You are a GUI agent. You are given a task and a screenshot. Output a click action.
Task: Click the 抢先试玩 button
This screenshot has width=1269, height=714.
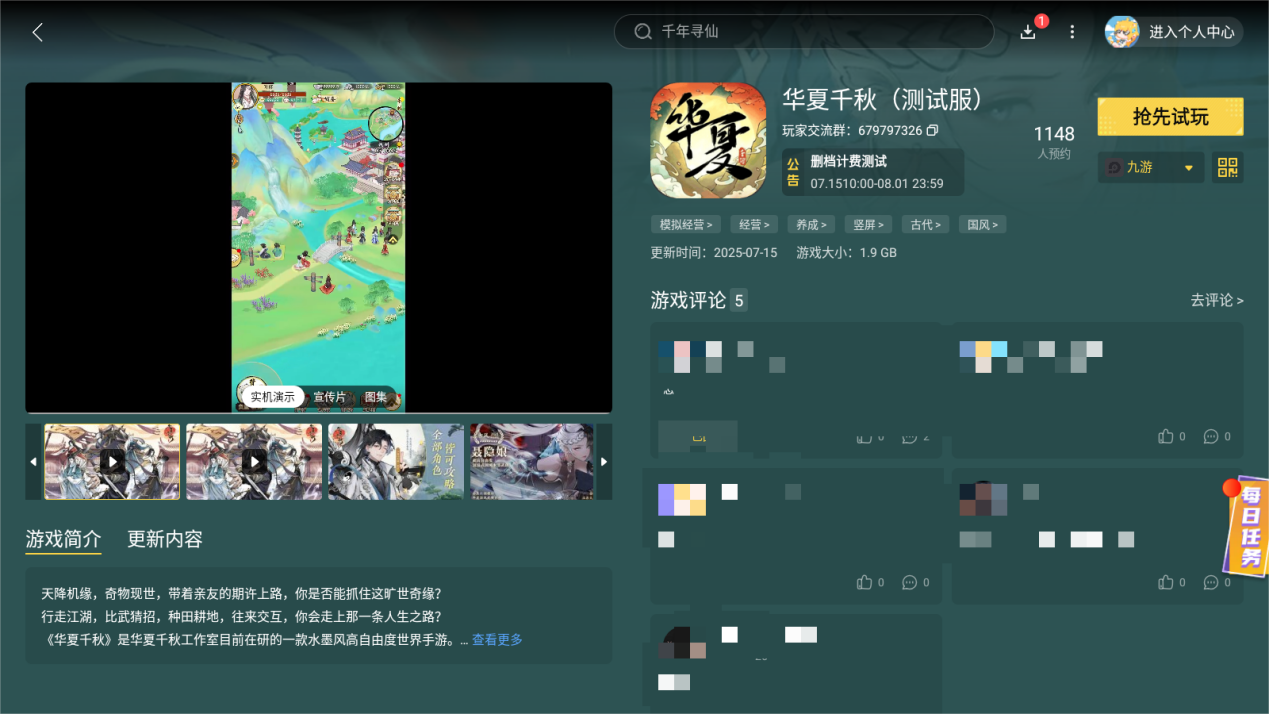pyautogui.click(x=1170, y=117)
